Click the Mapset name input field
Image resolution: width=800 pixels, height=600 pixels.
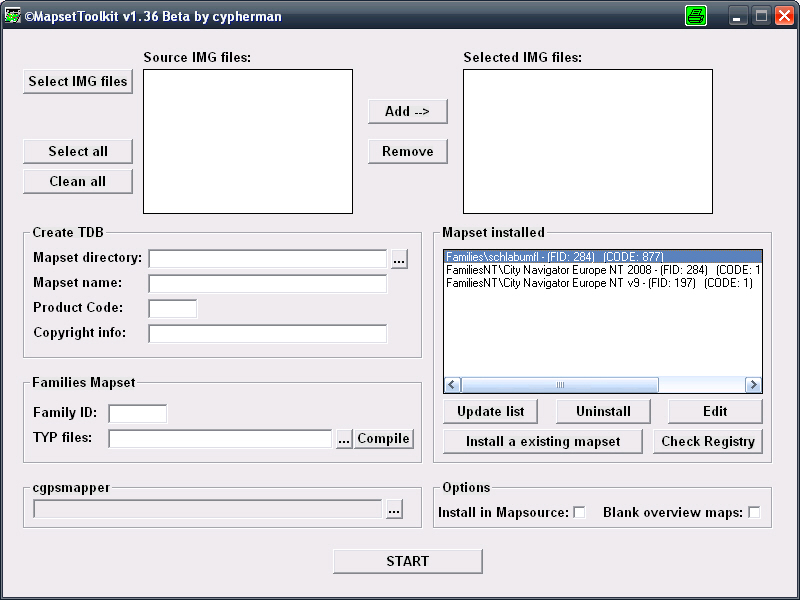coord(267,284)
